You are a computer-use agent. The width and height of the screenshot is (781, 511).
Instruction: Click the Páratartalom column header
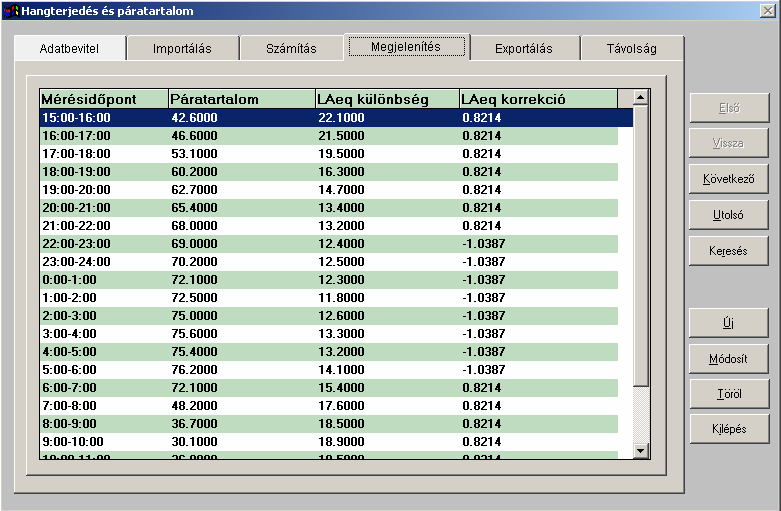(242, 99)
